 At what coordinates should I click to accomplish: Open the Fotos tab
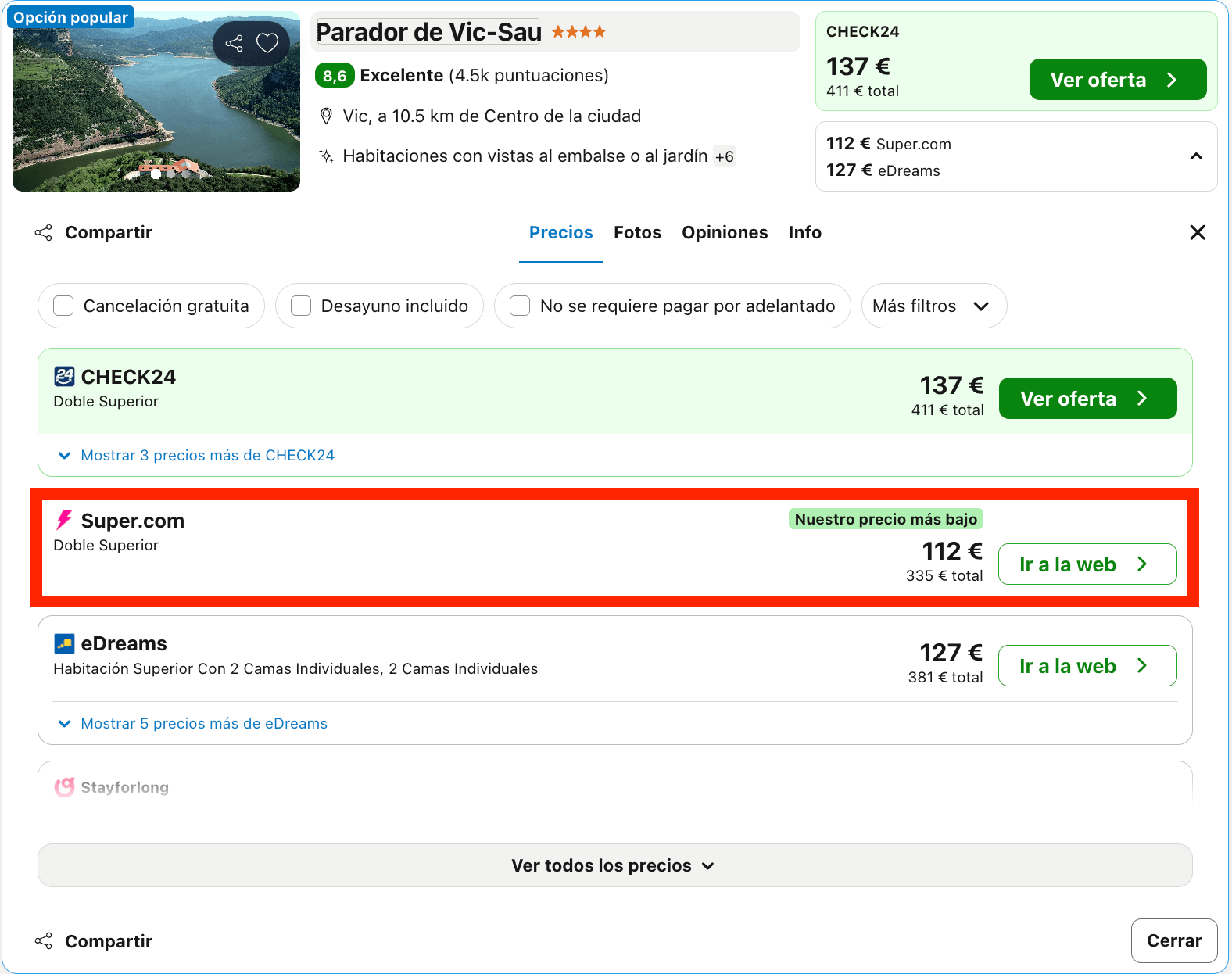[638, 232]
